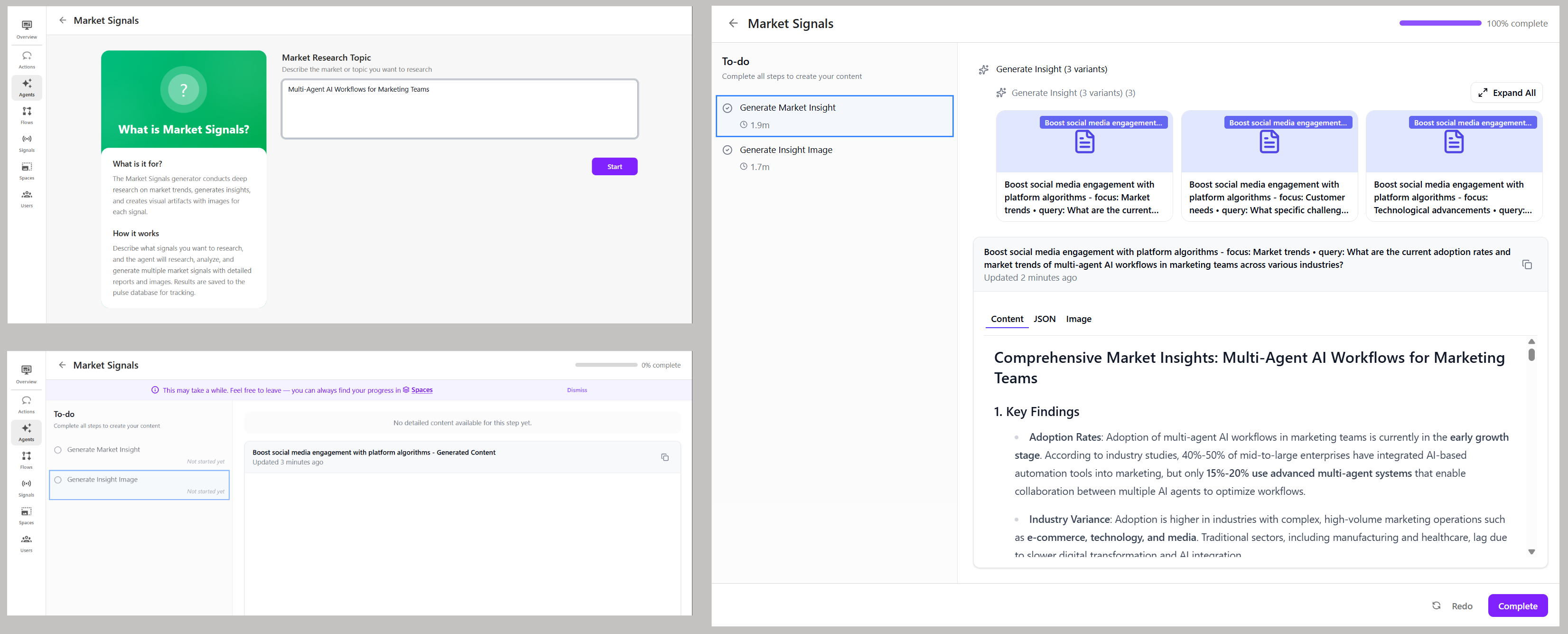Image resolution: width=1568 pixels, height=634 pixels.
Task: Copy Generated Content in bottom-left window
Action: (x=665, y=457)
